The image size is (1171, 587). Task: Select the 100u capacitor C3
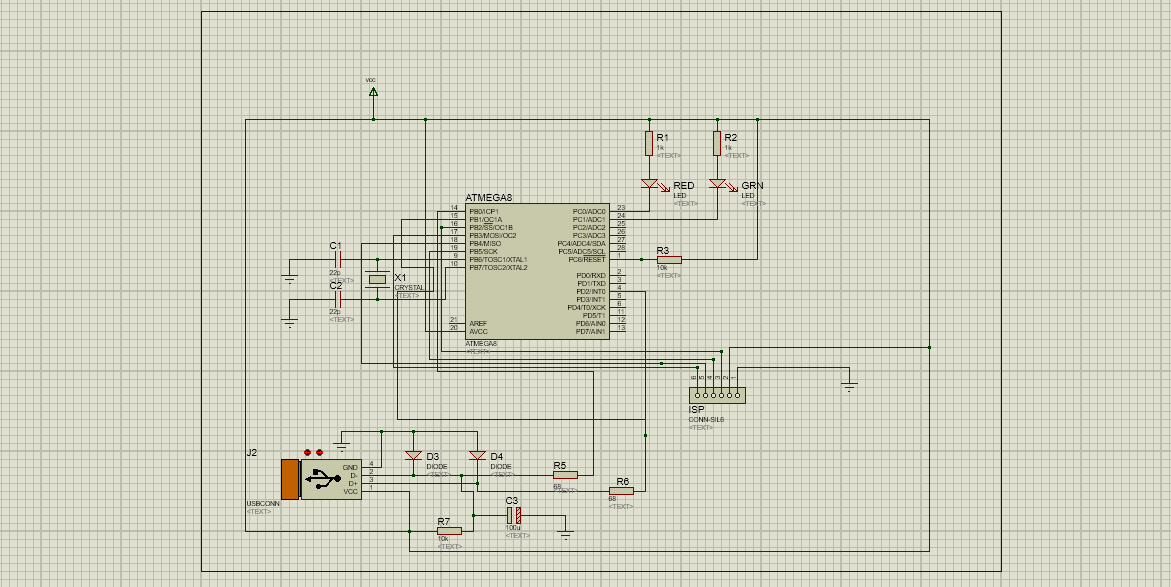point(516,513)
